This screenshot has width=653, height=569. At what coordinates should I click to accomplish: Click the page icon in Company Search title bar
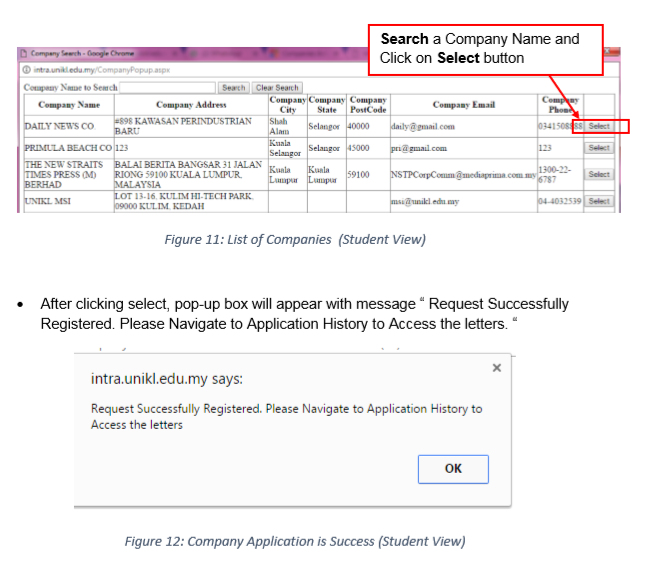point(24,53)
